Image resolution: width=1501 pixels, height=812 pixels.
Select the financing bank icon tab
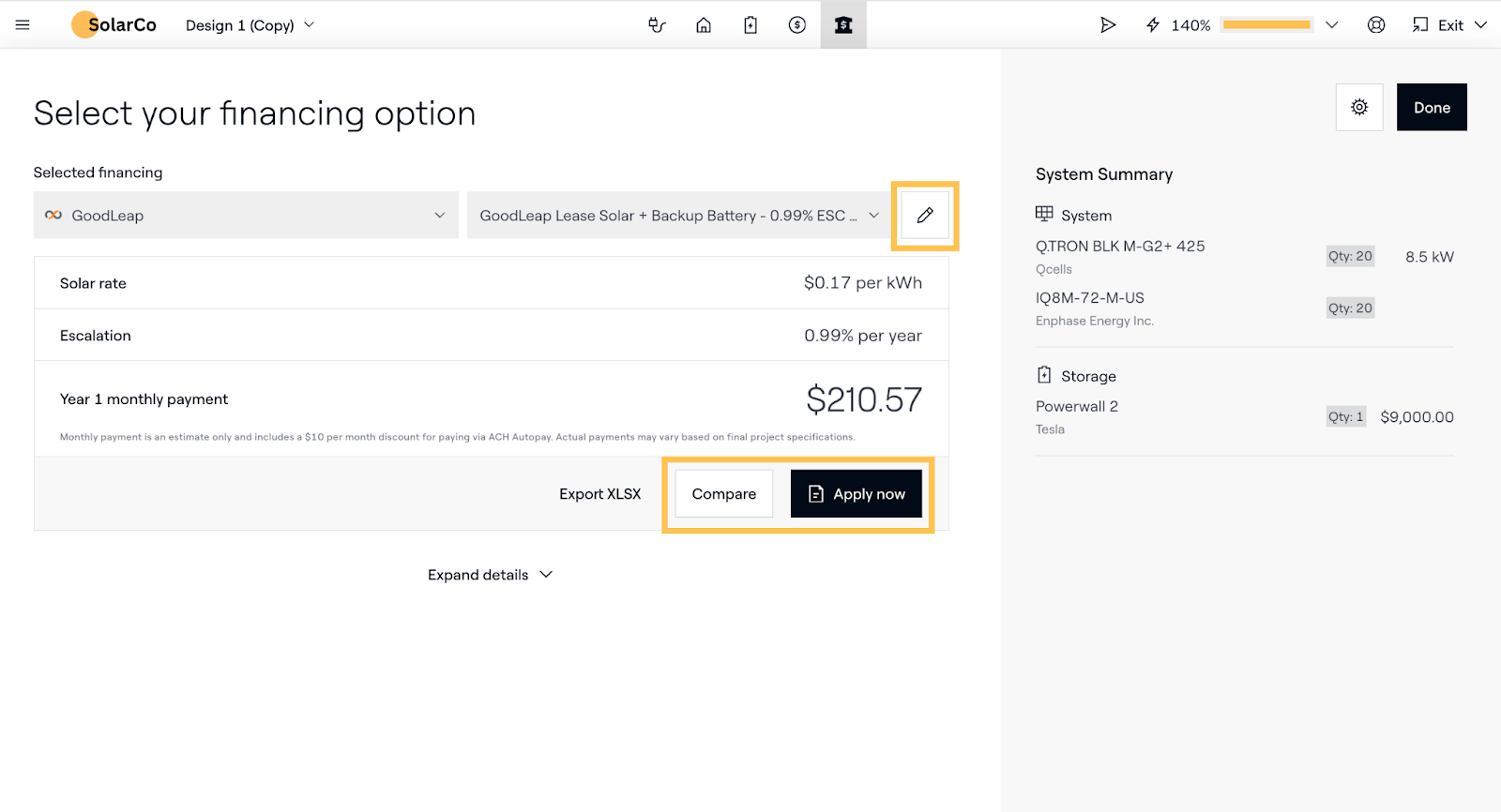tap(843, 25)
